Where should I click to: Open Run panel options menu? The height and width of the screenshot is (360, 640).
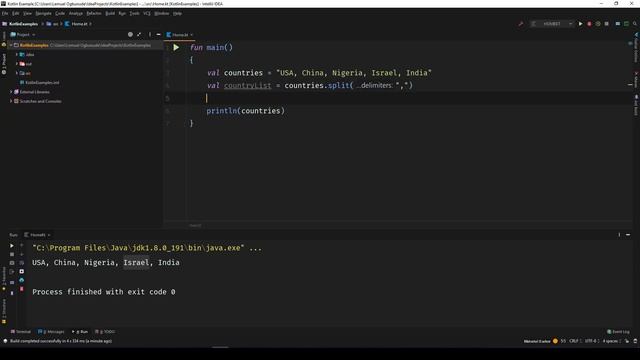(619, 235)
